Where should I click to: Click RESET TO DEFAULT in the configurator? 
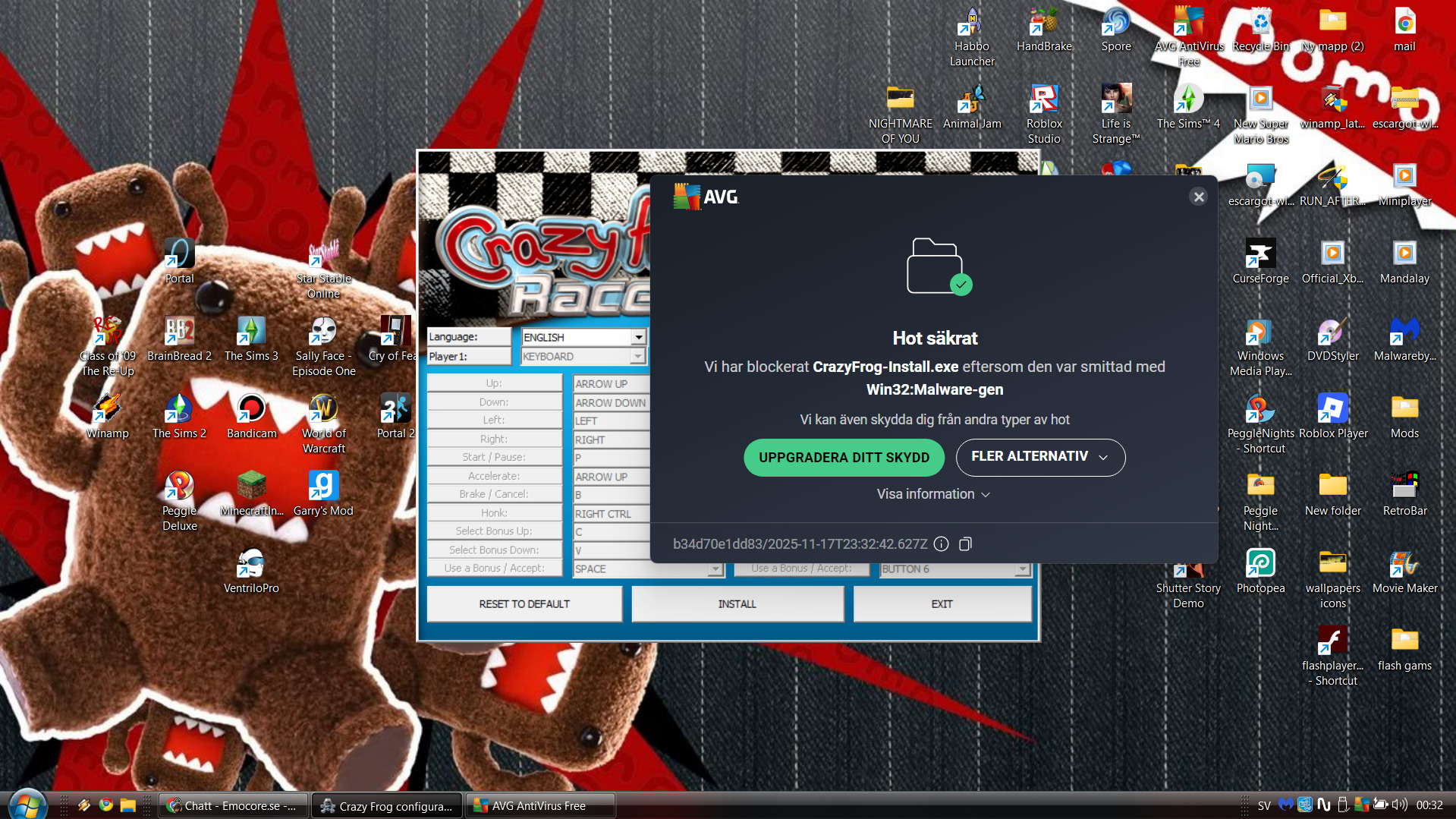click(x=524, y=604)
